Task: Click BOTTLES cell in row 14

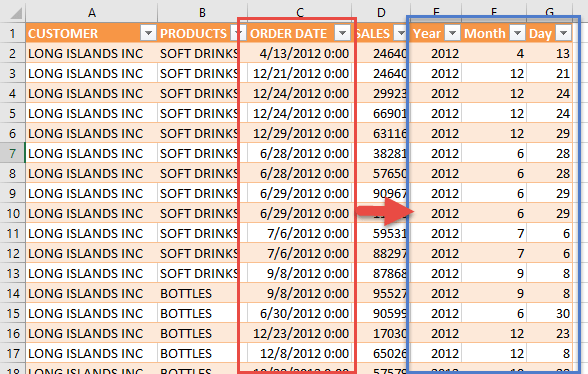Action: pyautogui.click(x=202, y=293)
